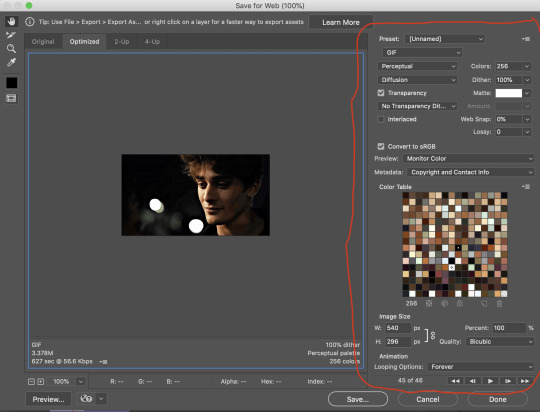Shift selected colors to web palette icon
Image resolution: width=540 pixels, height=412 pixels.
point(444,303)
